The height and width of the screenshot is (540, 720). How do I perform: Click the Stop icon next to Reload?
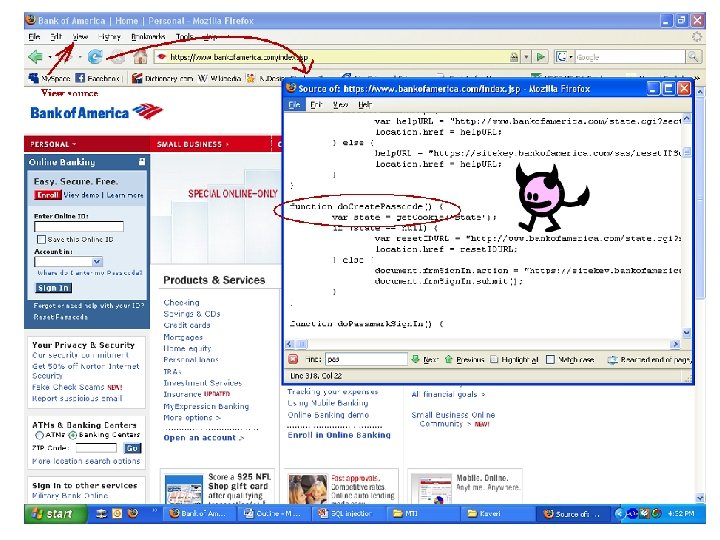[x=118, y=57]
